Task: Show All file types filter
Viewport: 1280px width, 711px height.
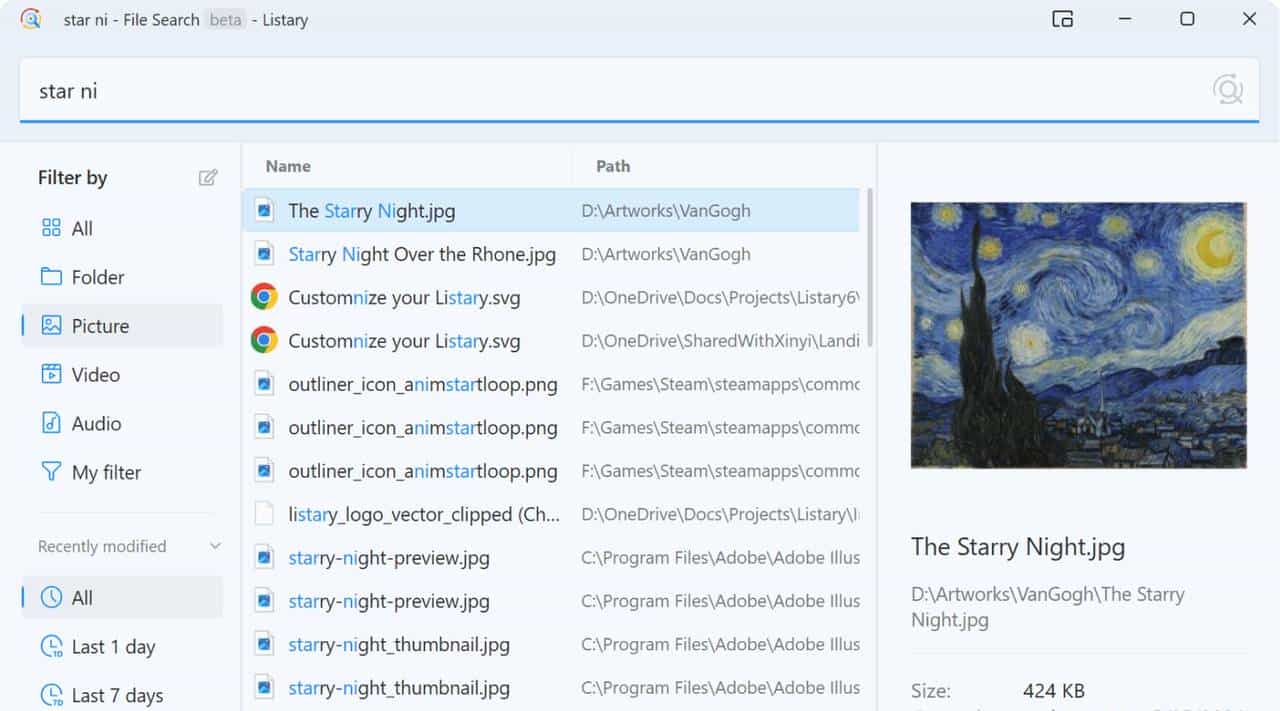Action: (81, 229)
